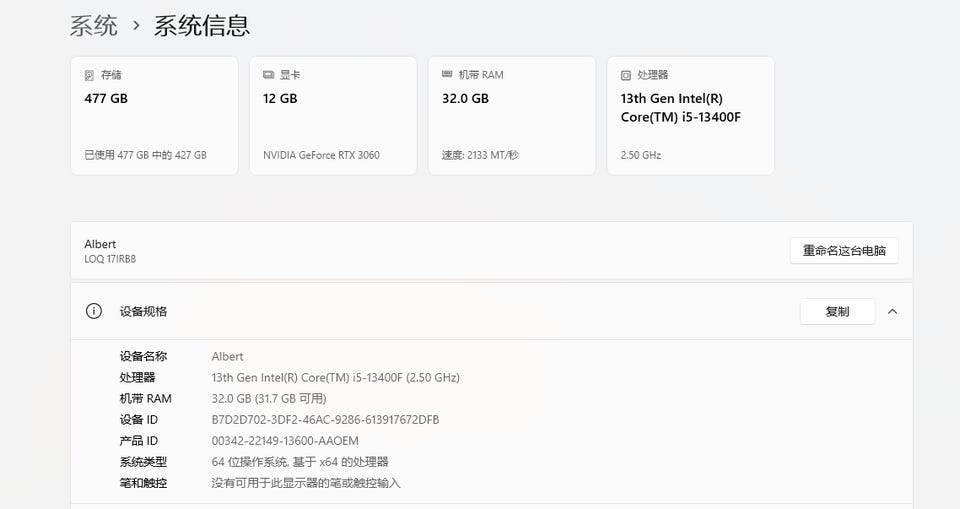The height and width of the screenshot is (509, 960).
Task: Click the 机带 RAM label in specs list
Action: pyautogui.click(x=145, y=399)
